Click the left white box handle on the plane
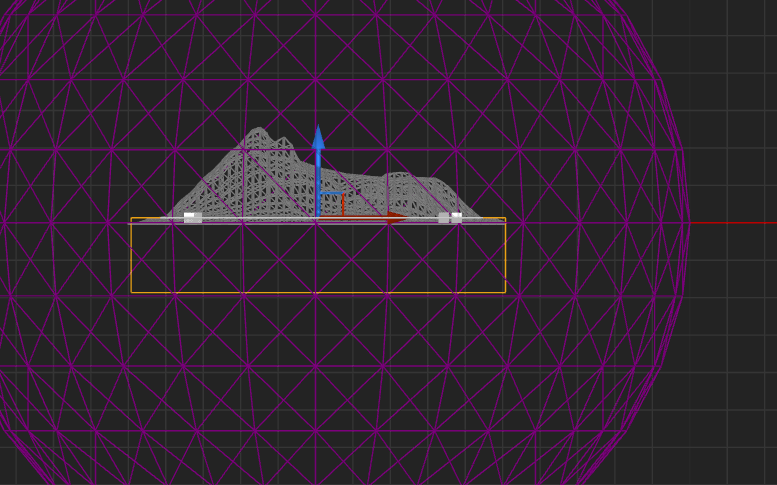The image size is (777, 485). 193,217
